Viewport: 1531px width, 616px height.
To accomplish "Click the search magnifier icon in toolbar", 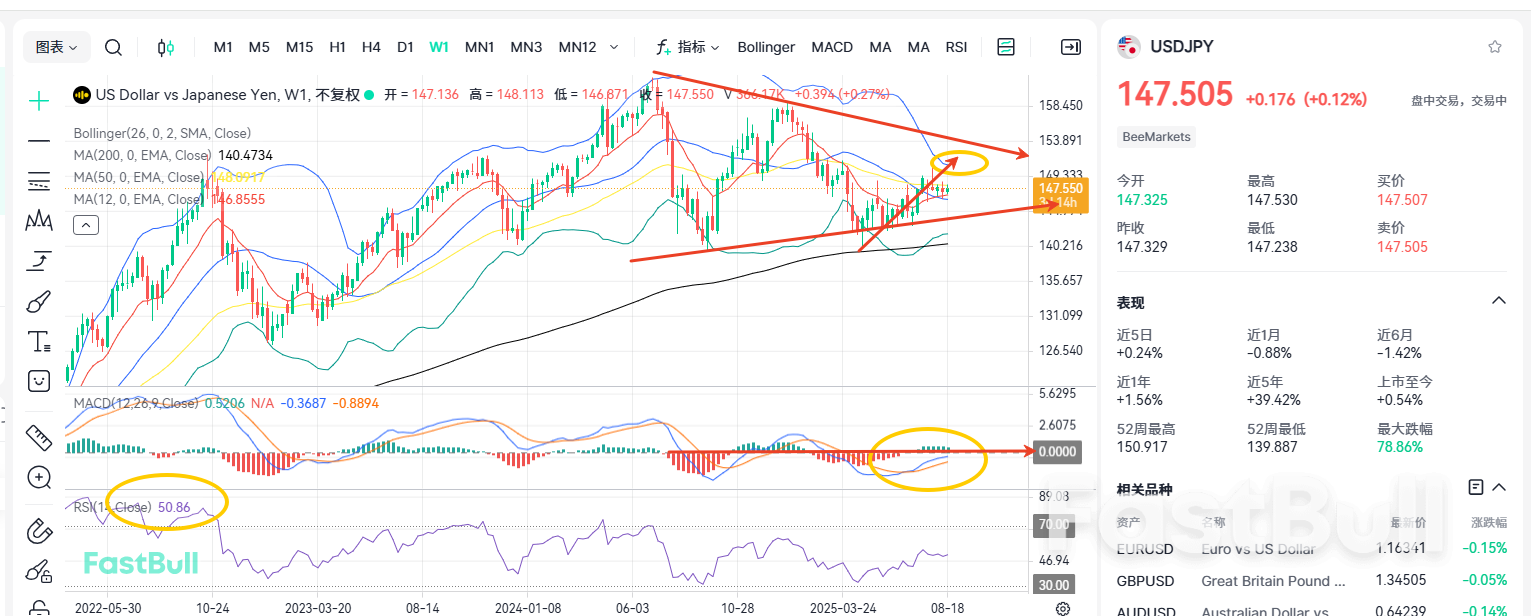I will click(113, 47).
